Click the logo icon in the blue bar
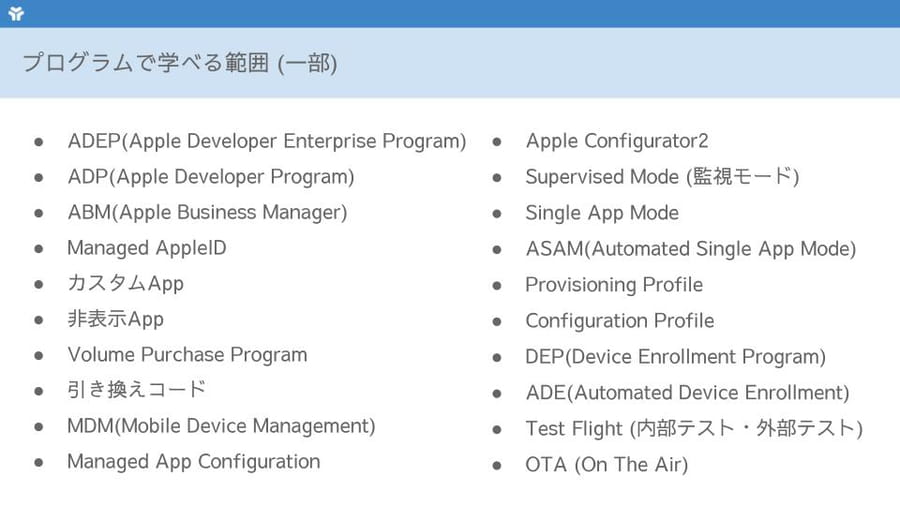900x506 pixels. [16, 13]
